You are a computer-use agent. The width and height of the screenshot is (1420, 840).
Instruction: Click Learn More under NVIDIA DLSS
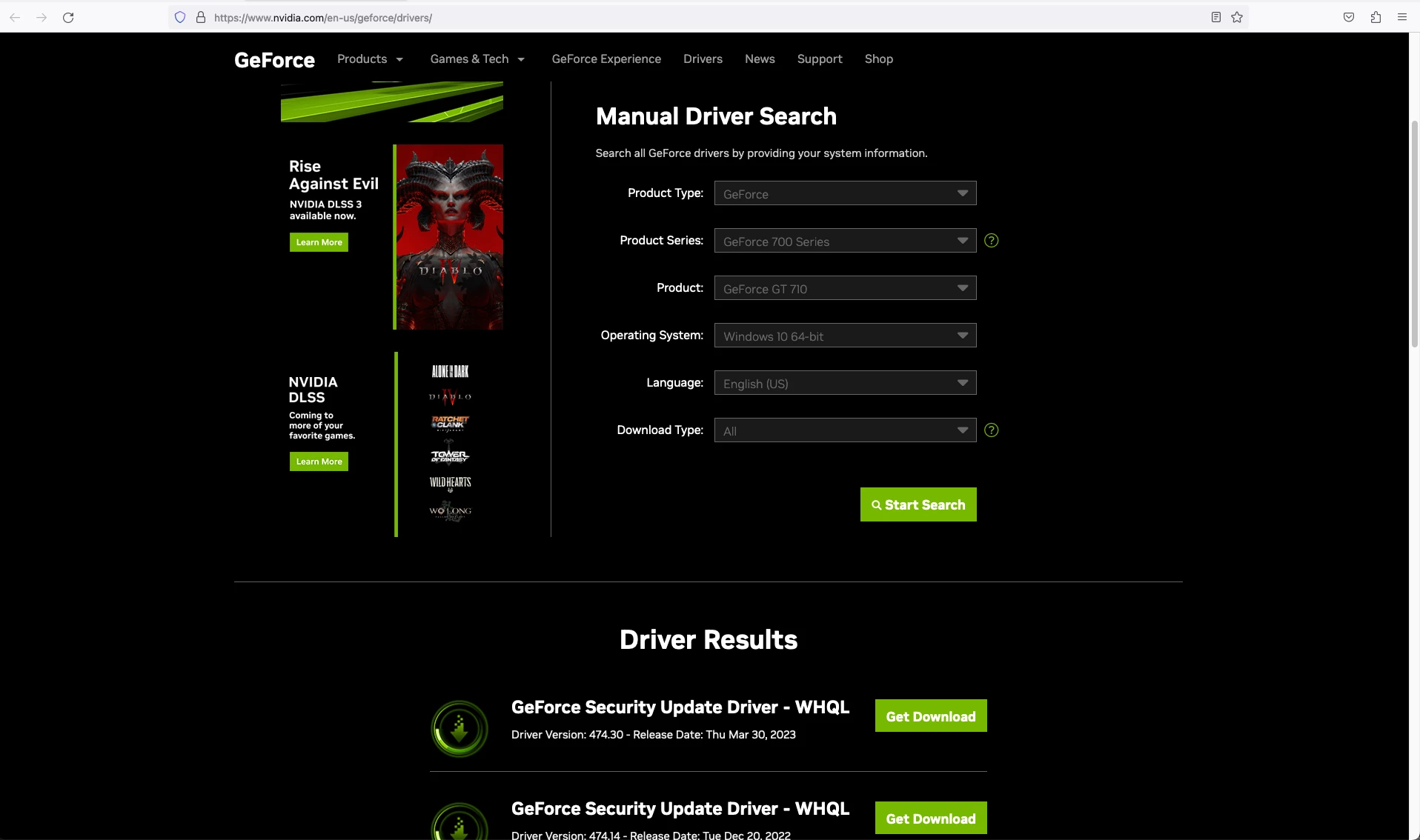[x=319, y=461]
